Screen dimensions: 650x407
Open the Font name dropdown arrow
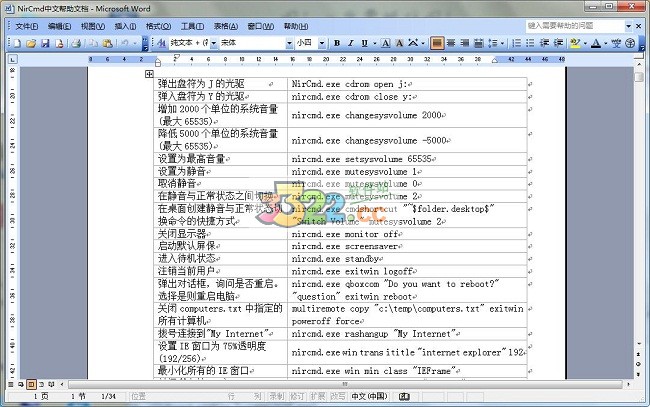click(x=289, y=43)
